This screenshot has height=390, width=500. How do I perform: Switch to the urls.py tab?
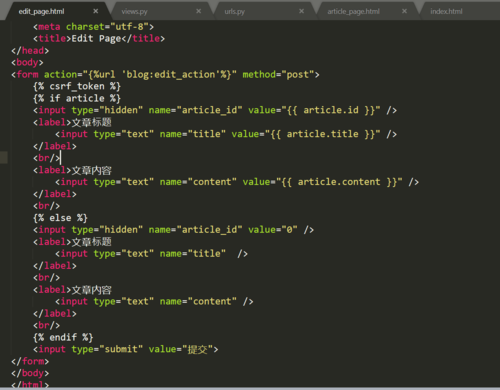click(x=234, y=12)
